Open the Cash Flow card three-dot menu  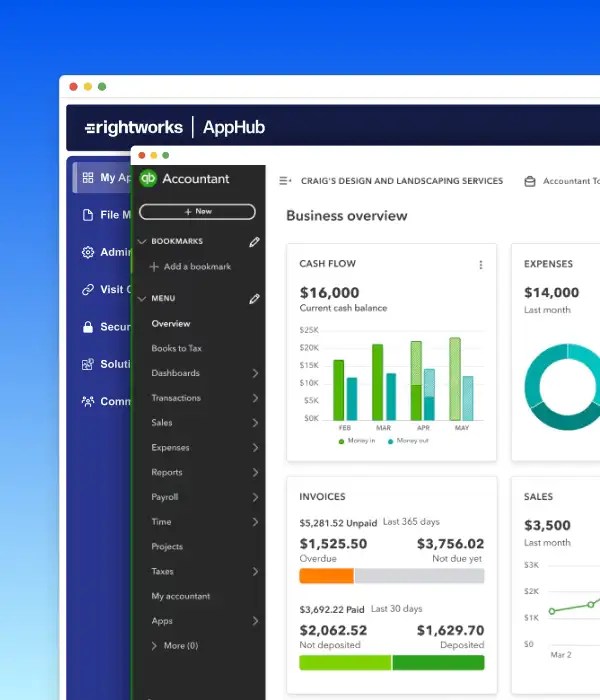coord(481,265)
